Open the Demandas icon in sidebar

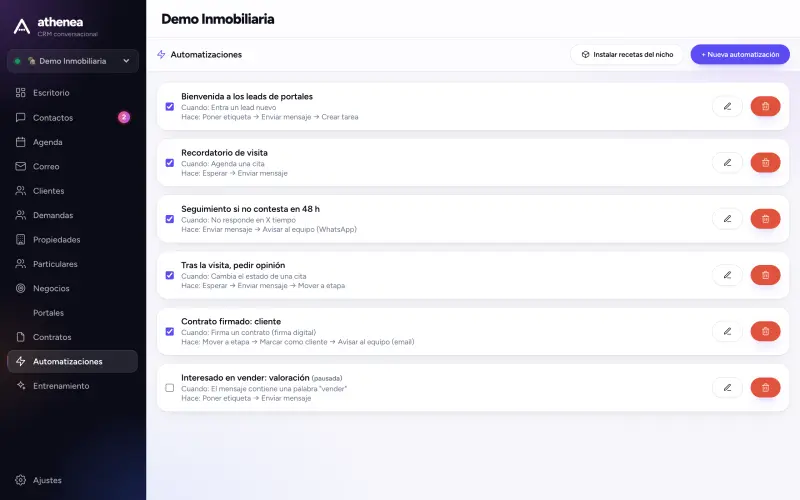[x=20, y=215]
